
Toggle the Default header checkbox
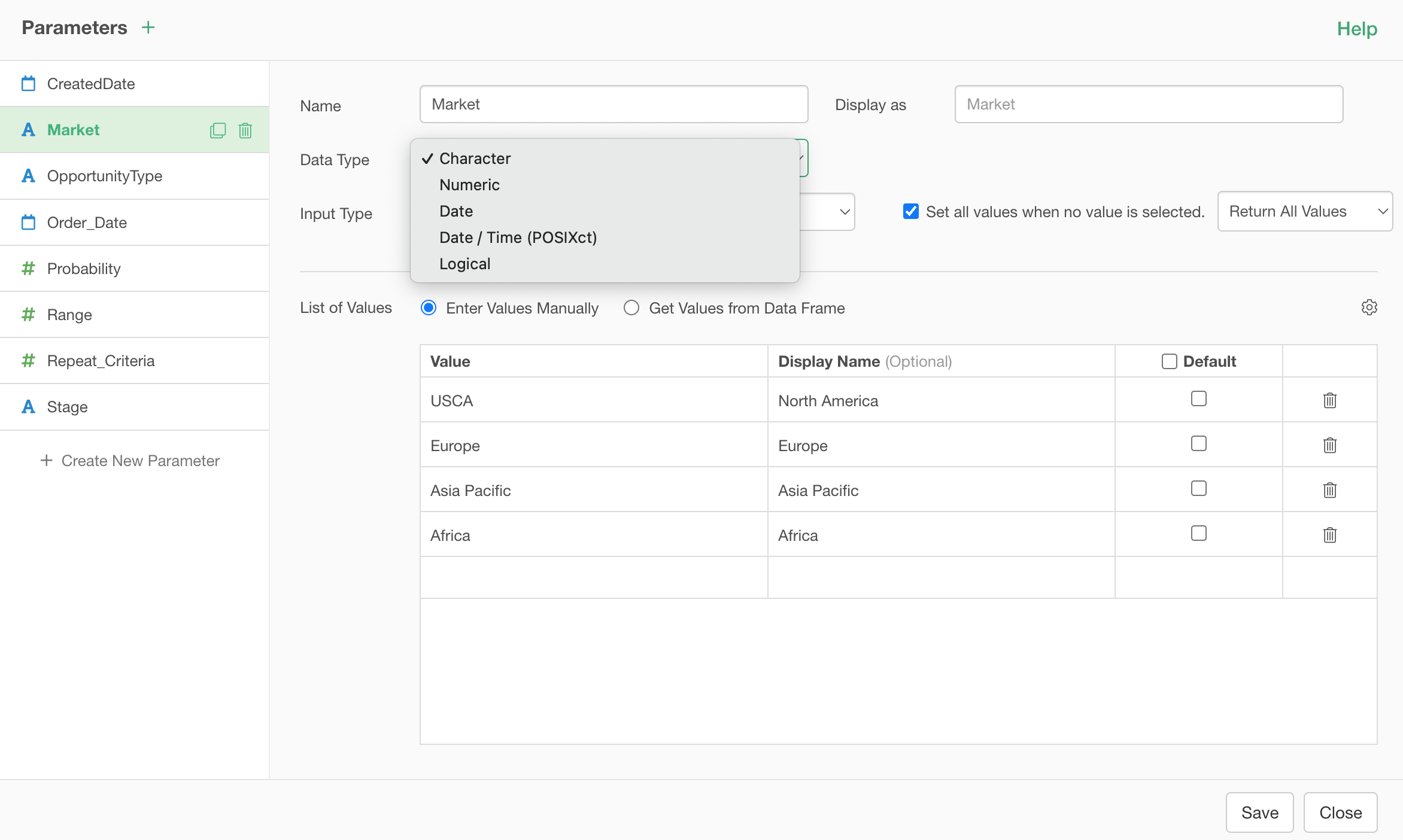coord(1169,361)
